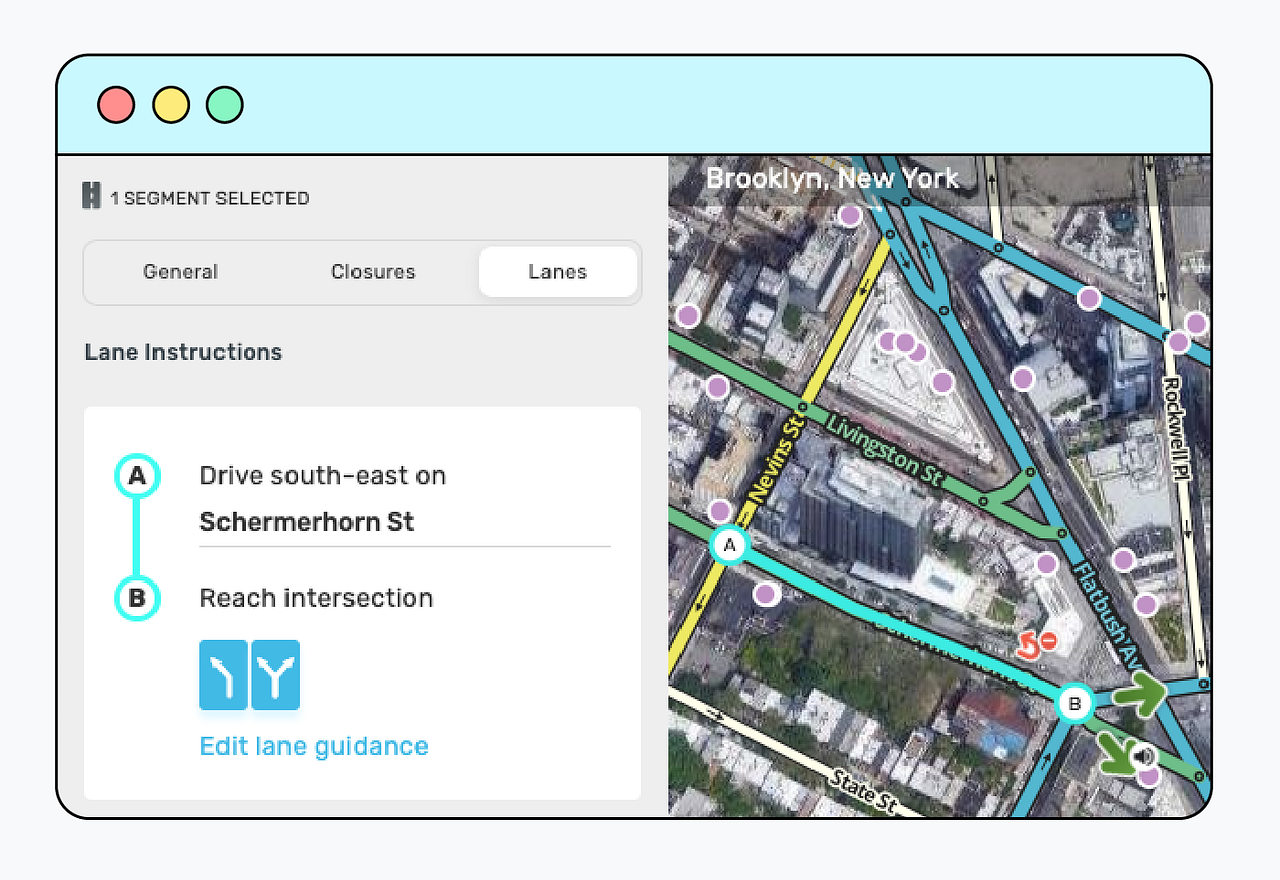Select the restricted U-turn icon near Flatbush Av
This screenshot has width=1280, height=880.
[x=1034, y=643]
